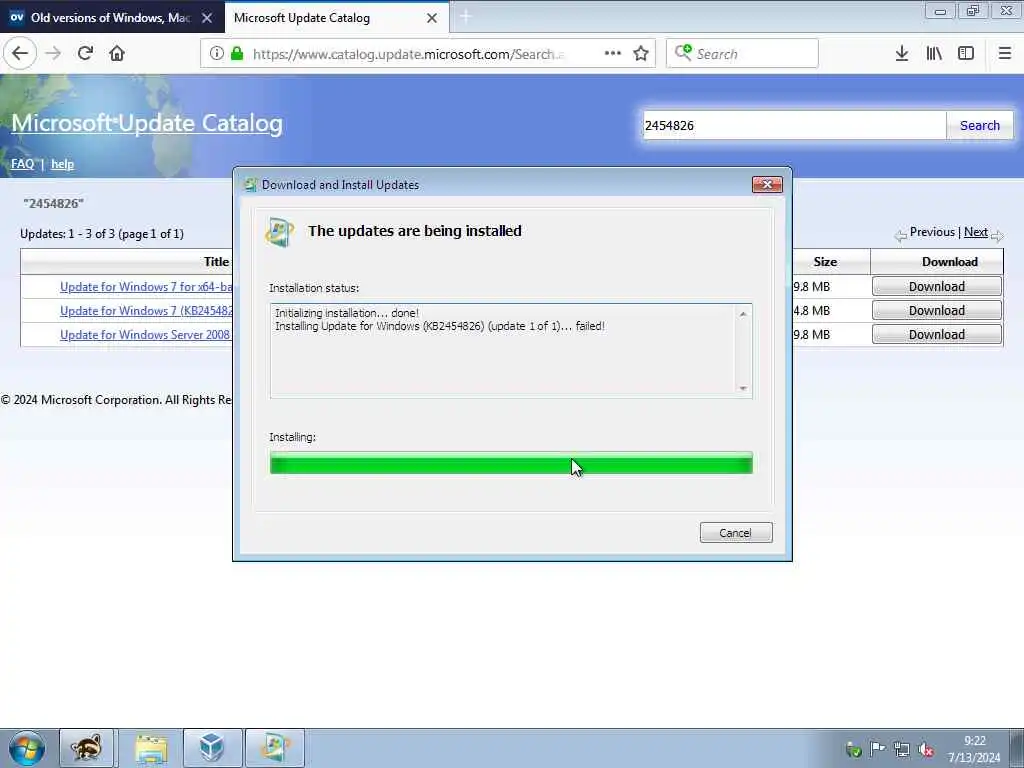The width and height of the screenshot is (1024, 768).
Task: Minimize the browser window
Action: (940, 11)
